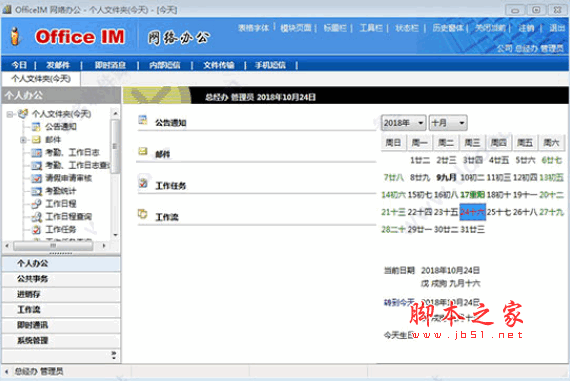Screen dimensions: 570x381
Task: Open the 进销存 sidebar section
Action: (61, 294)
